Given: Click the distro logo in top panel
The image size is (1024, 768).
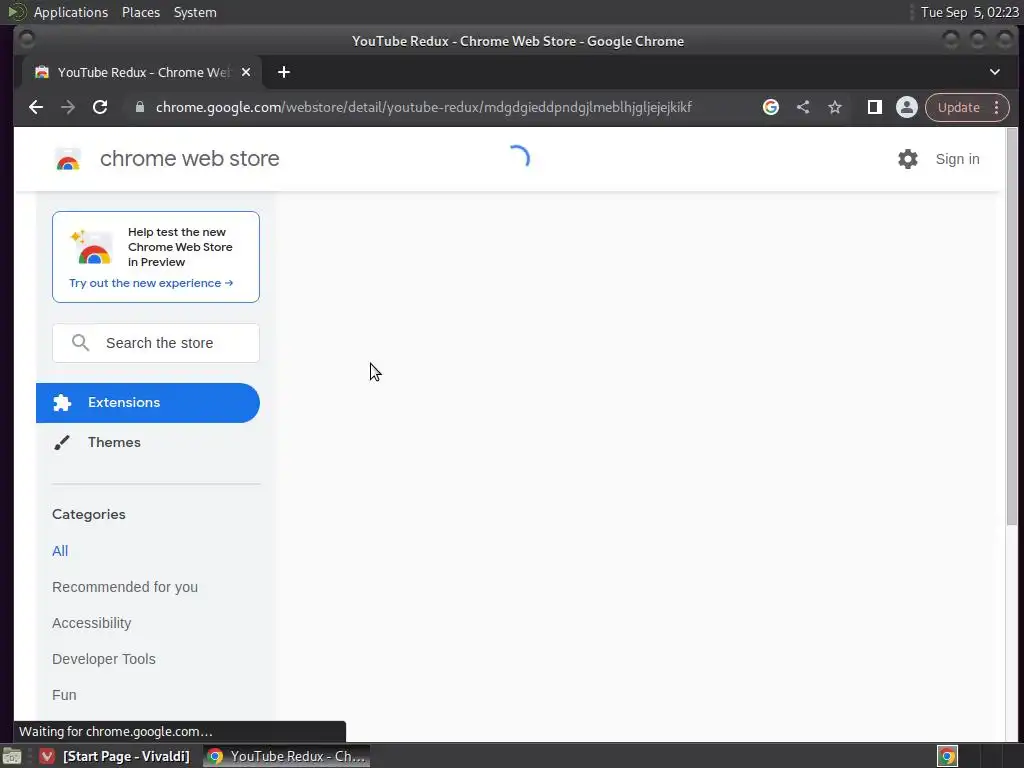Looking at the screenshot, I should pyautogui.click(x=16, y=12).
